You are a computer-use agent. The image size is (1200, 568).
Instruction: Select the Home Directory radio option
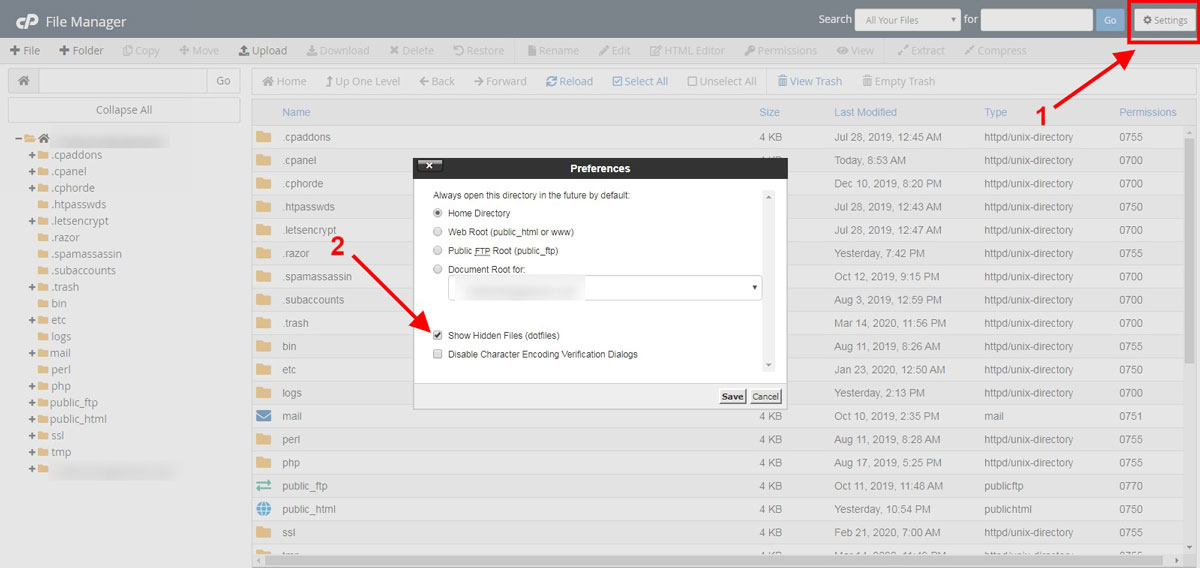pyautogui.click(x=438, y=213)
